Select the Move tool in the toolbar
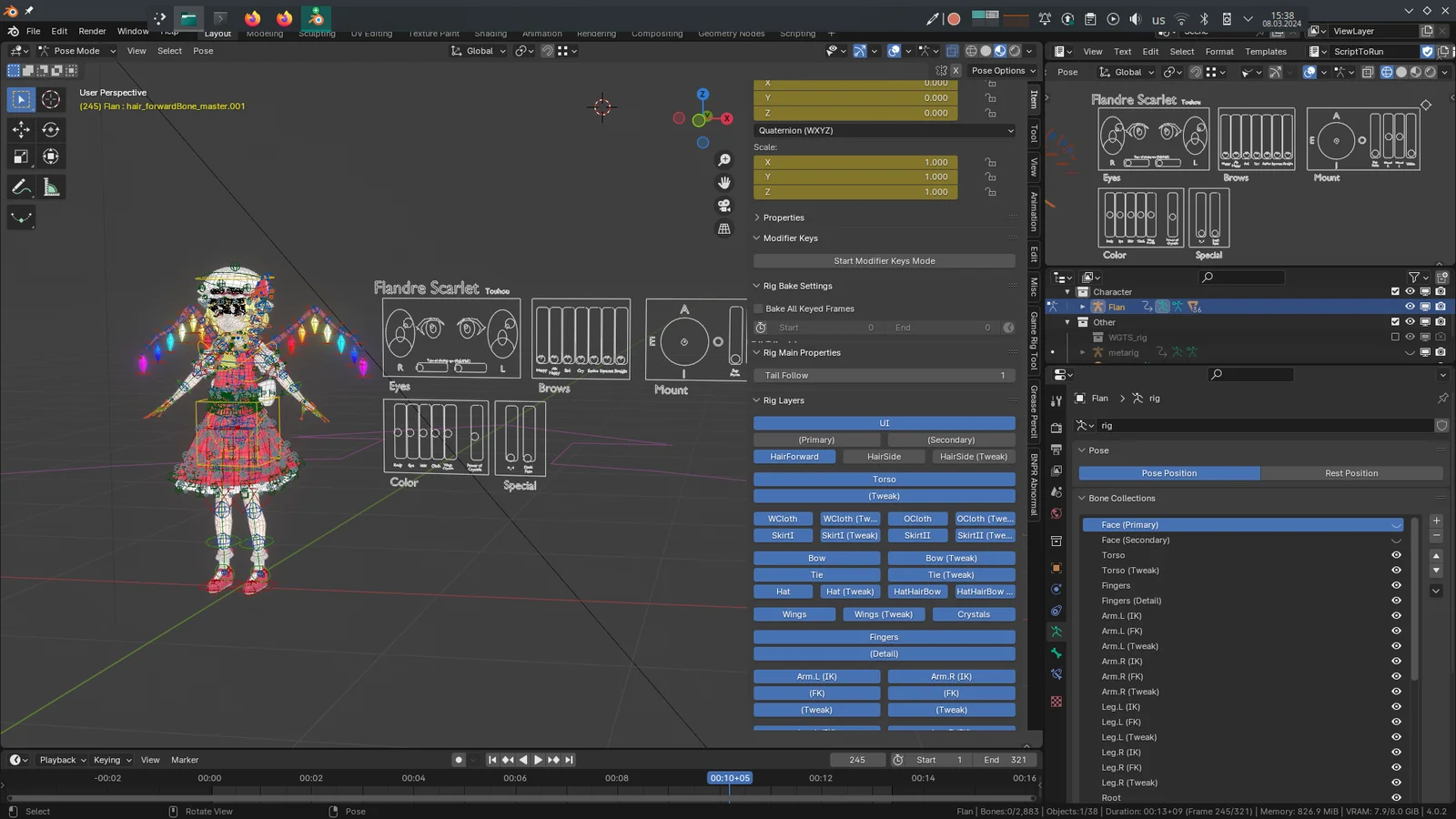The width and height of the screenshot is (1456, 819). tap(21, 129)
